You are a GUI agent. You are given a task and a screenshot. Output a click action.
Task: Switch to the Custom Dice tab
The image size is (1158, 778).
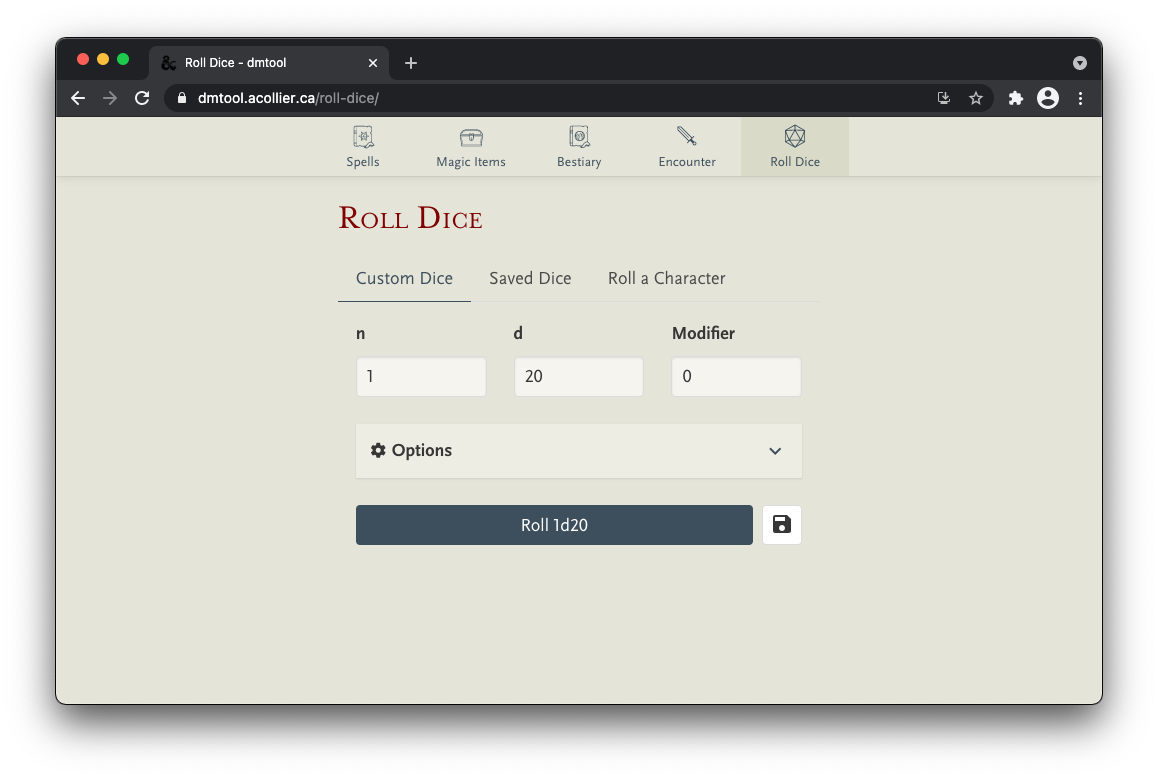404,279
